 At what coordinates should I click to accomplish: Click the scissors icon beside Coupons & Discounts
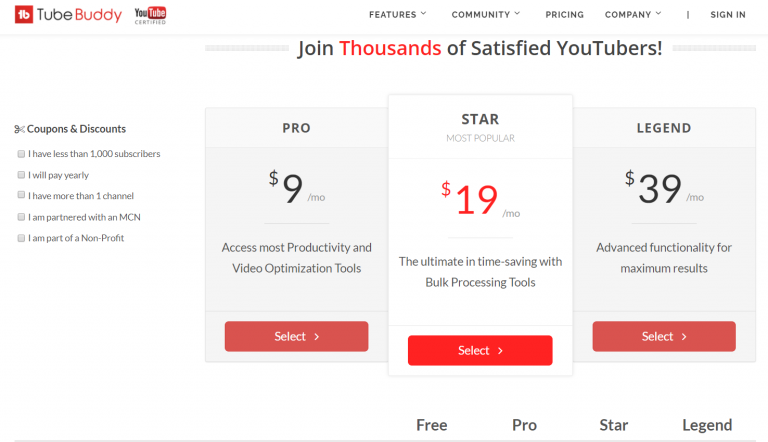pyautogui.click(x=19, y=129)
